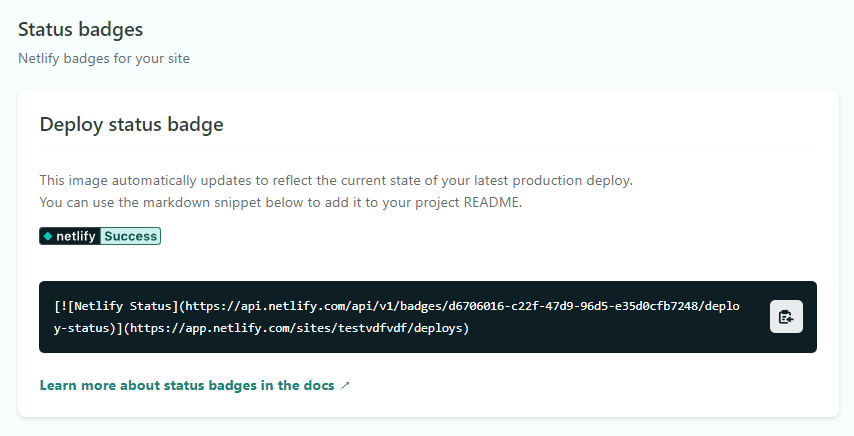This screenshot has width=854, height=436.
Task: Click inside the dark markdown snippet block
Action: pos(400,340)
